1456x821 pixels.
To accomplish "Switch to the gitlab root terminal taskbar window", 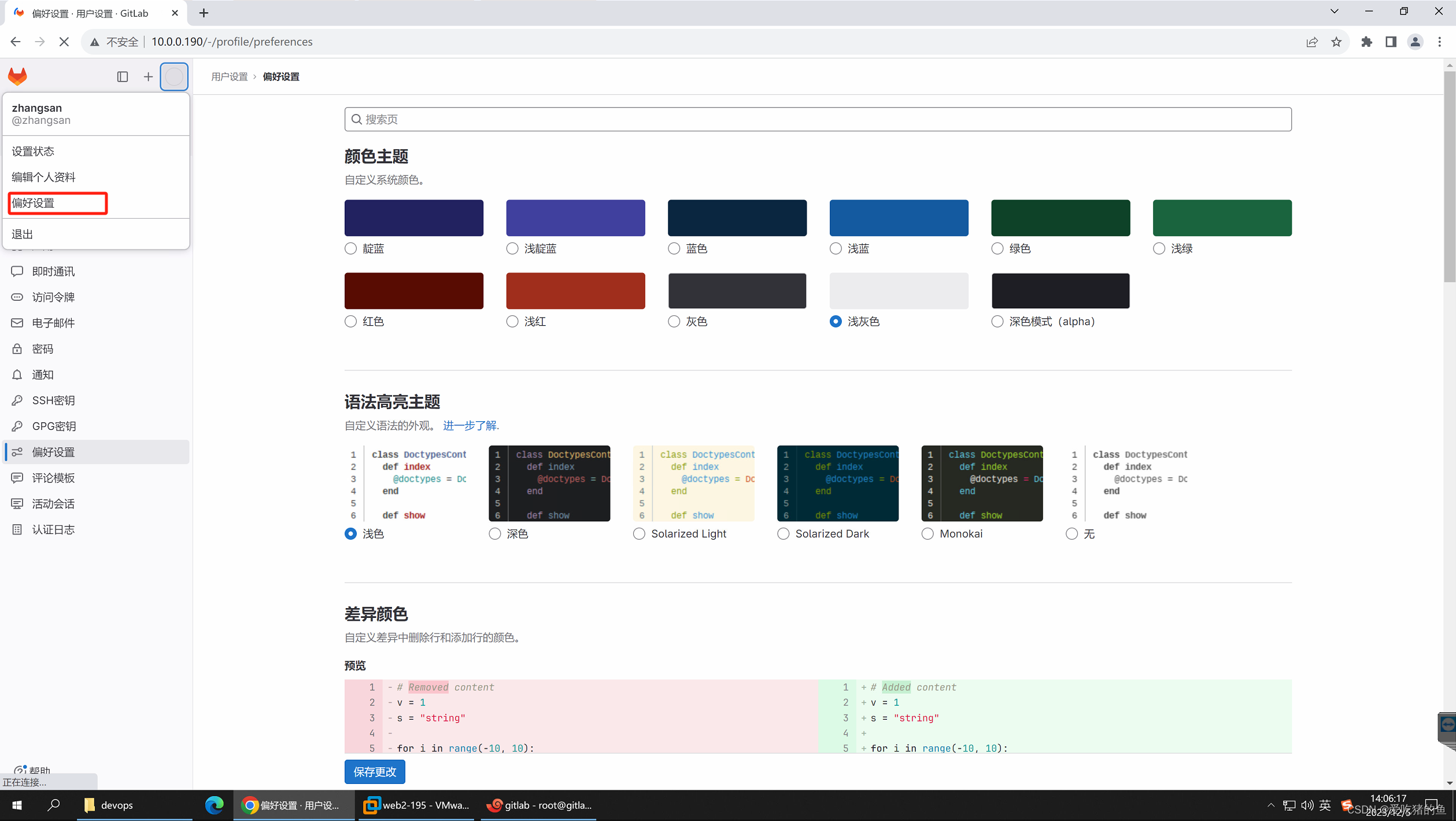I will pyautogui.click(x=539, y=805).
